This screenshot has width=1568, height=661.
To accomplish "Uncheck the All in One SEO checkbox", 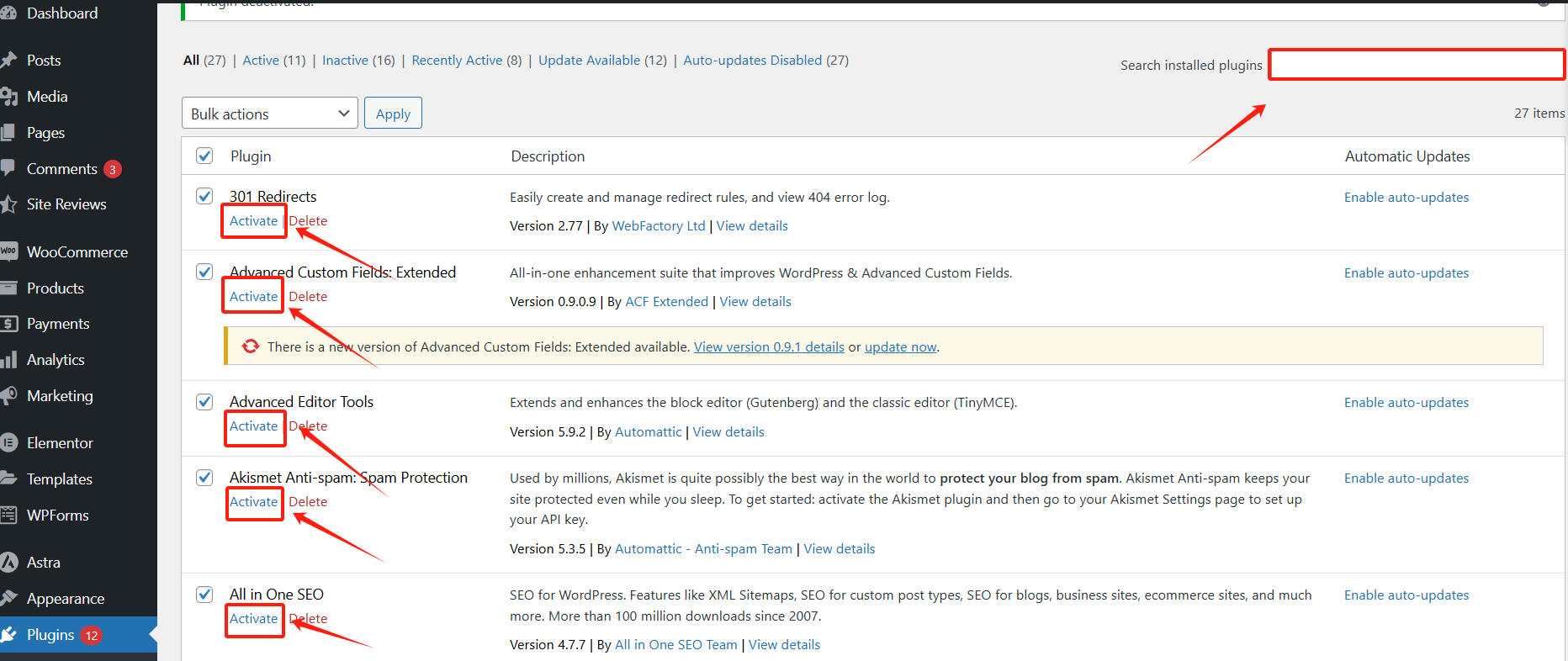I will [204, 595].
